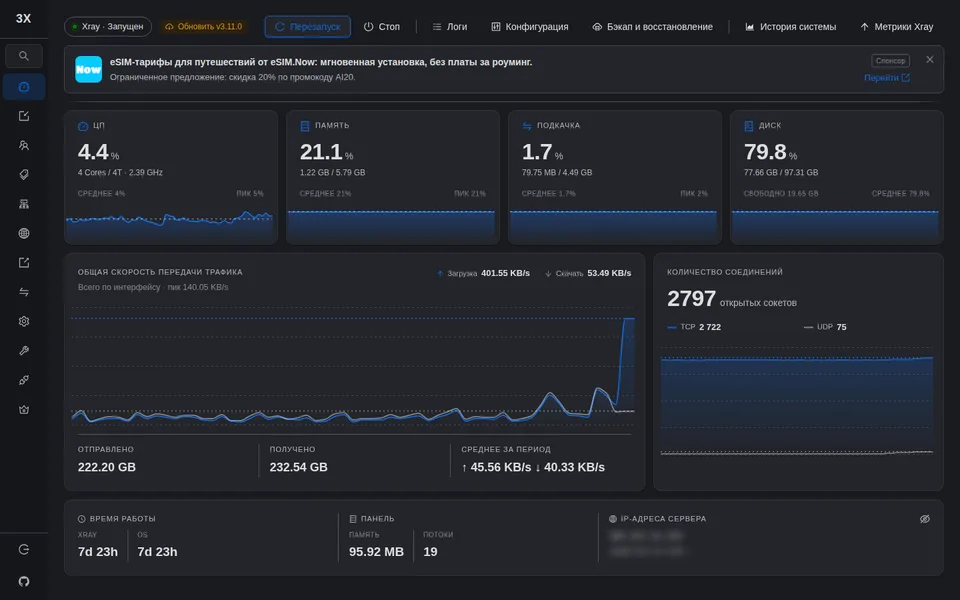The image size is (960, 600).
Task: Click the tag icon in sidebar
Action: pos(24,174)
